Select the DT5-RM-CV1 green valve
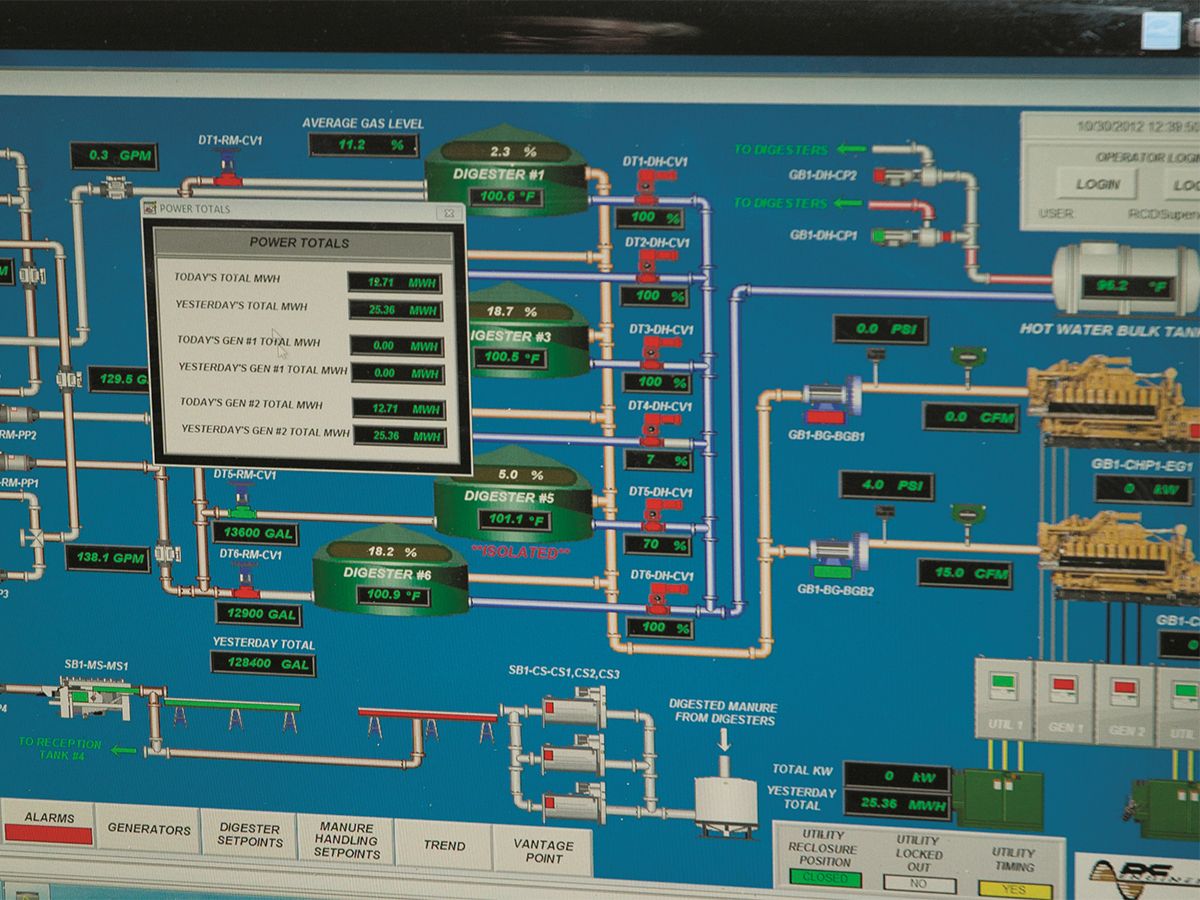1200x900 pixels. [241, 497]
